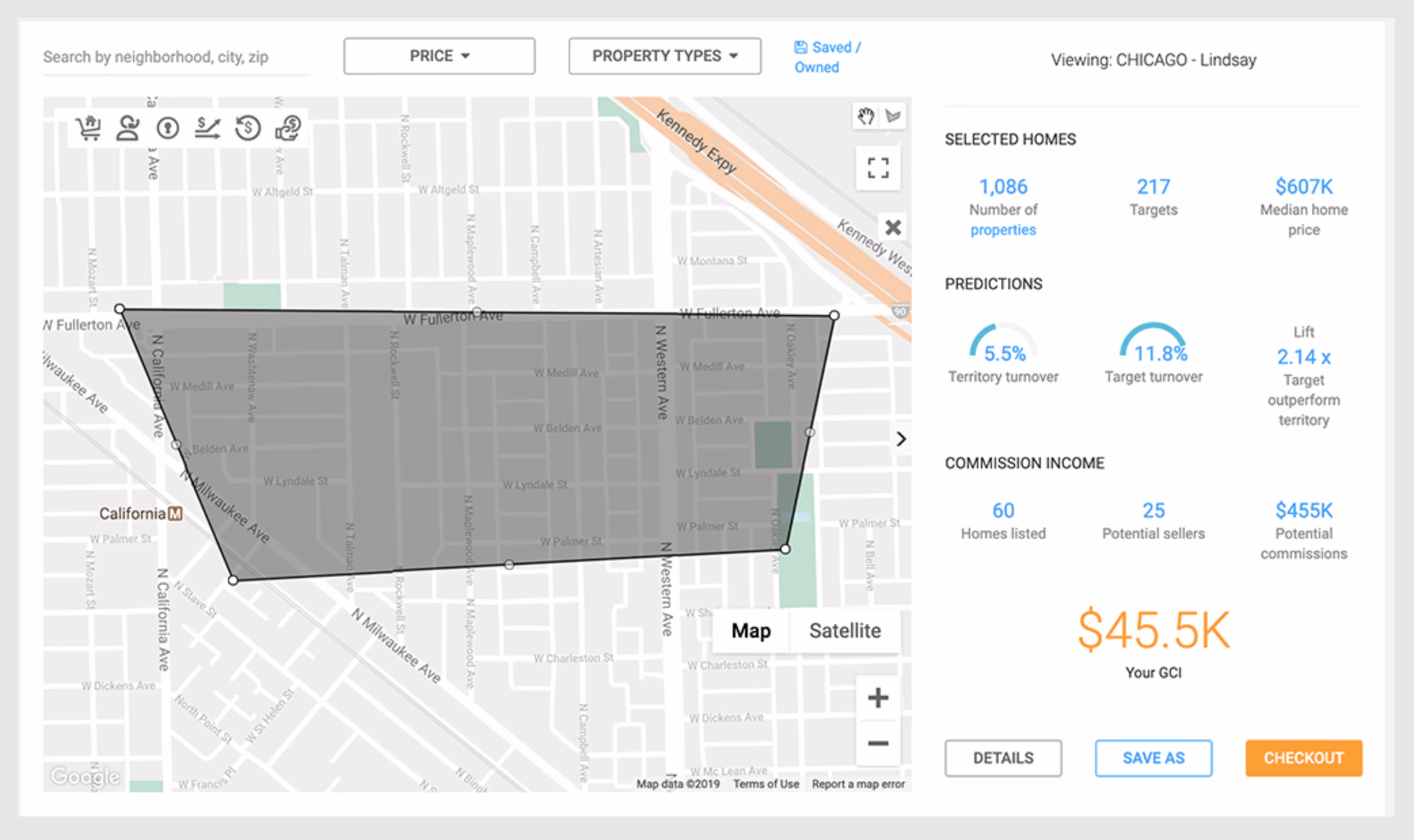
Task: Focus the neighborhood, city, zip search field
Action: tap(176, 57)
